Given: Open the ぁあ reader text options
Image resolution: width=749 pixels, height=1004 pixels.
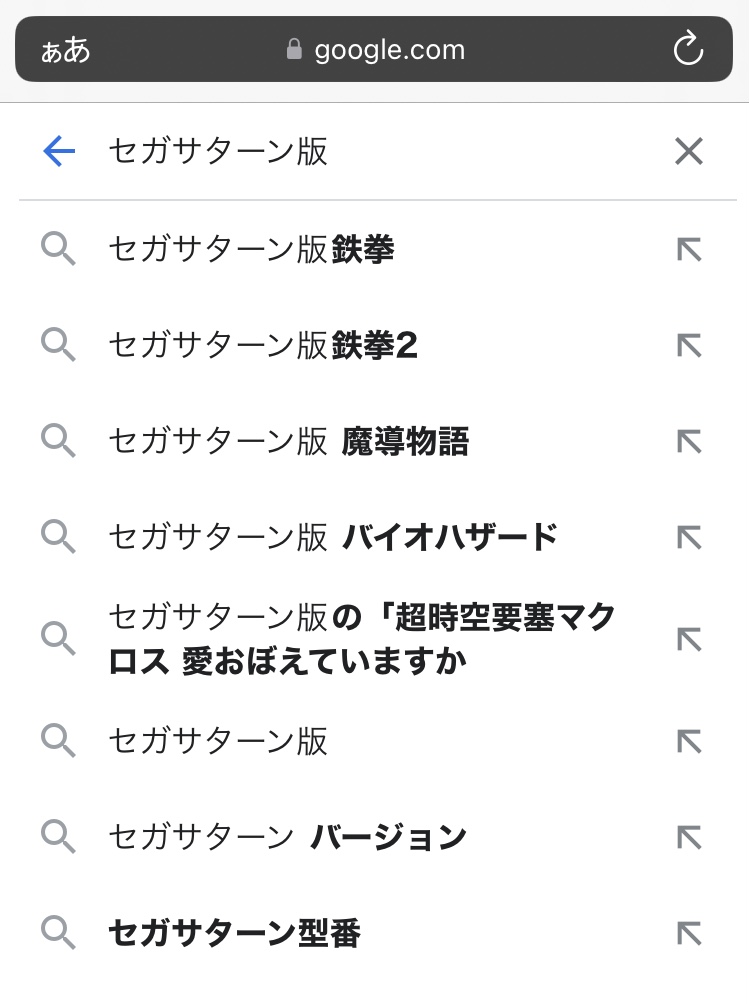Looking at the screenshot, I should point(66,50).
